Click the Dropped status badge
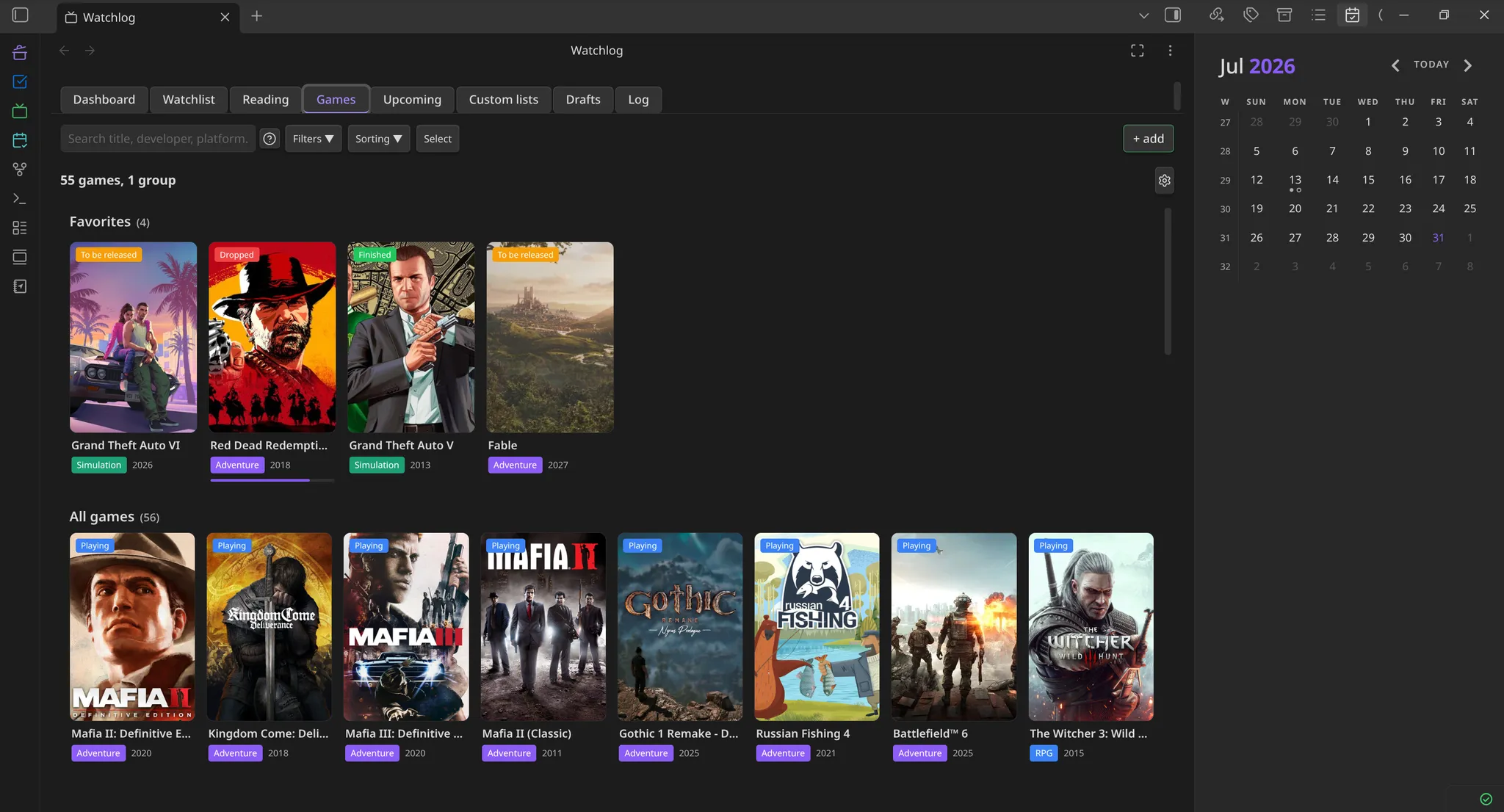 [x=236, y=255]
